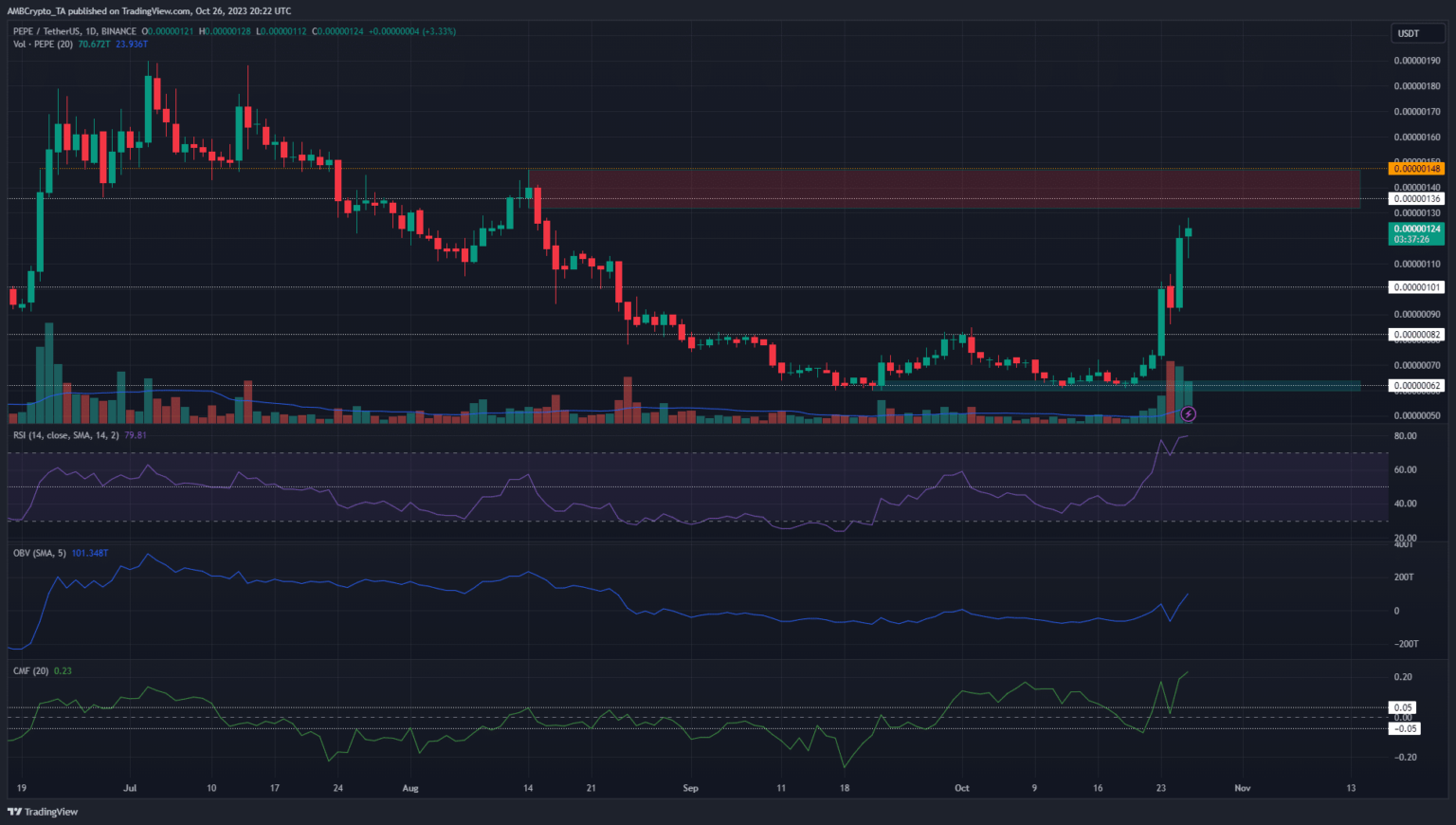Click the CMF 0.05 level tag

(x=1403, y=707)
